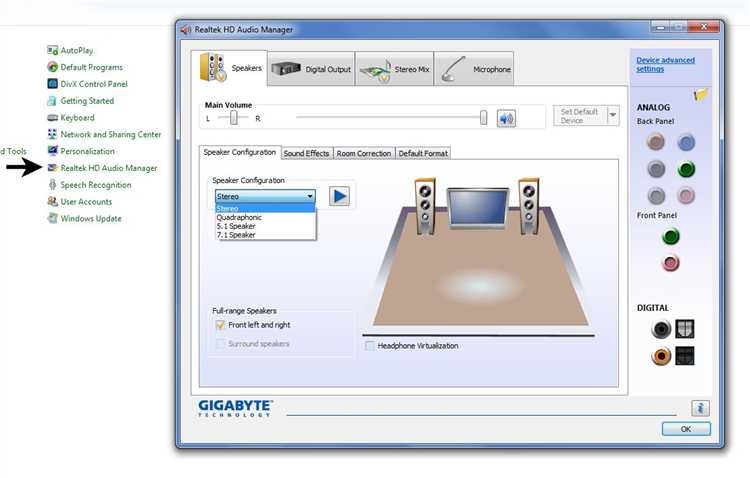Click the main volume slider handle

pyautogui.click(x=484, y=118)
